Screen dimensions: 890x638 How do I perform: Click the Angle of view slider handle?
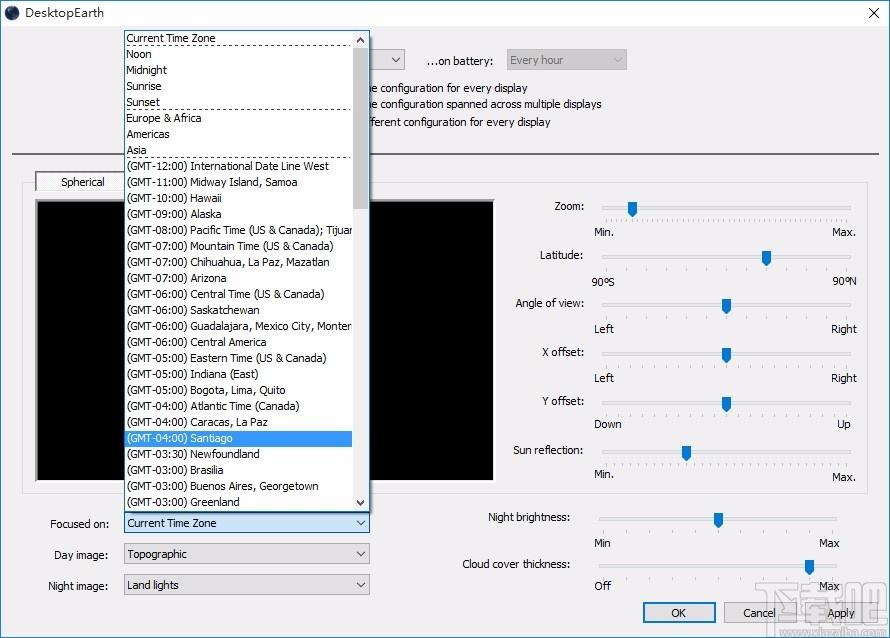click(x=726, y=306)
